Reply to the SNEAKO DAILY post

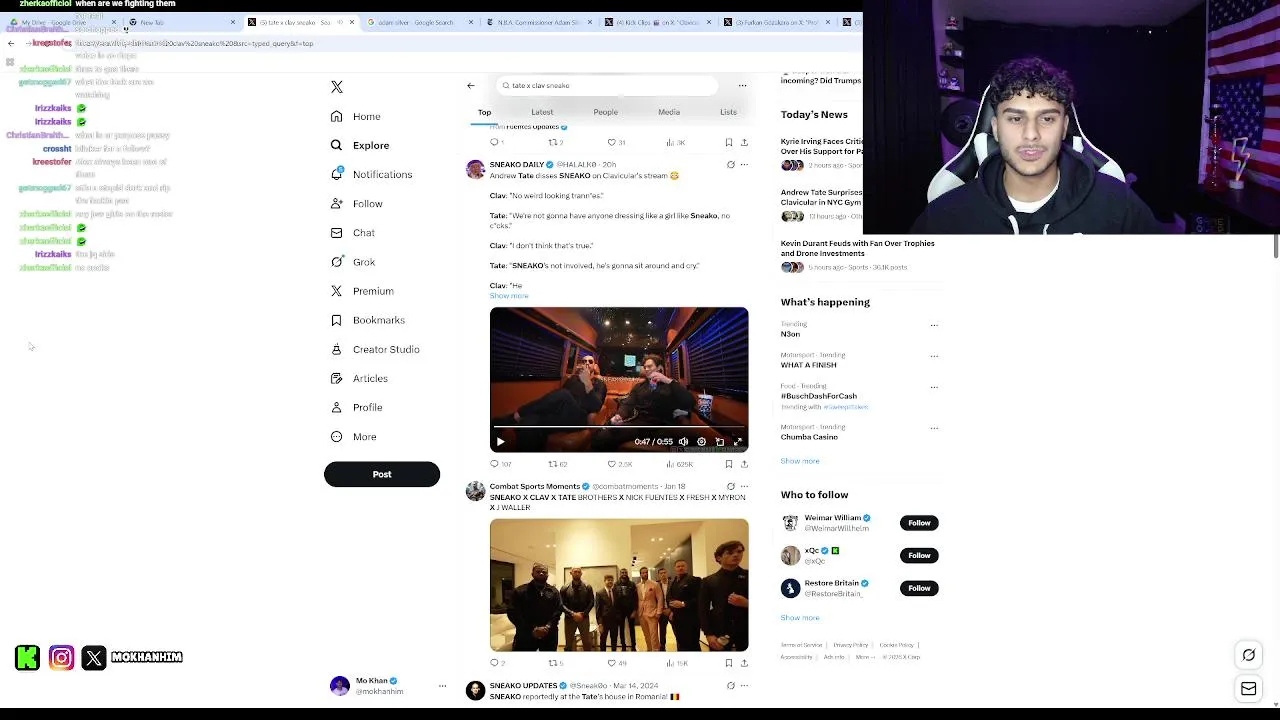(494, 464)
